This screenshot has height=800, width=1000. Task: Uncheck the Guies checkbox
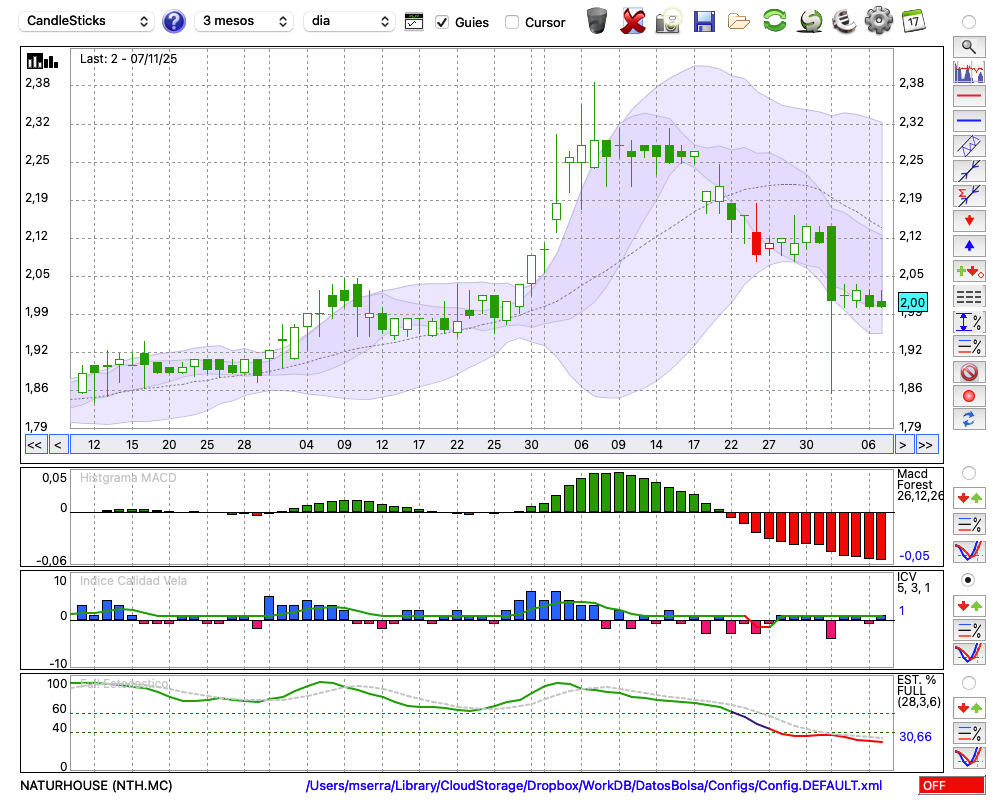click(442, 22)
